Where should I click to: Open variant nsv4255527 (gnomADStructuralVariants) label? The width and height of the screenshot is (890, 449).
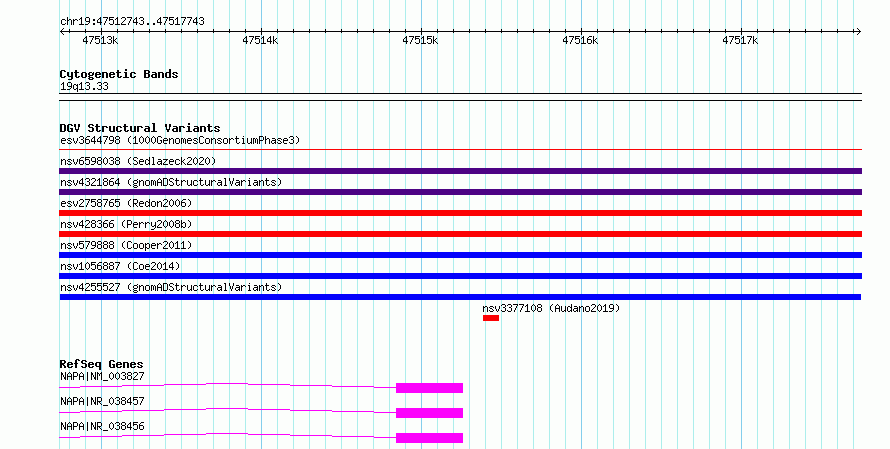[171, 287]
